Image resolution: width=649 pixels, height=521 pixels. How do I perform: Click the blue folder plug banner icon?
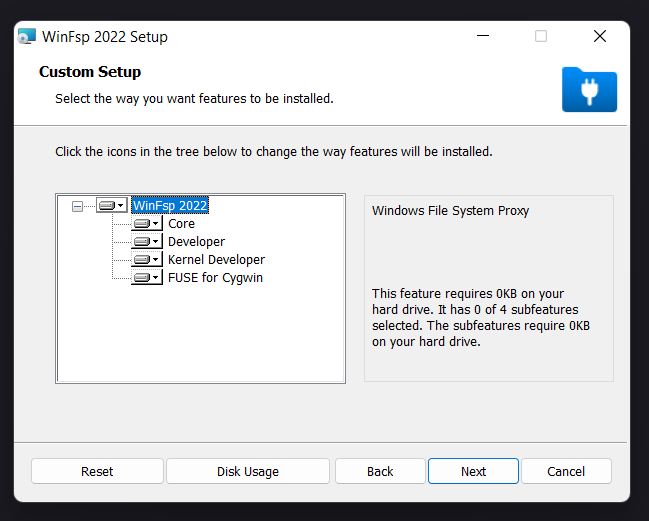coord(589,89)
